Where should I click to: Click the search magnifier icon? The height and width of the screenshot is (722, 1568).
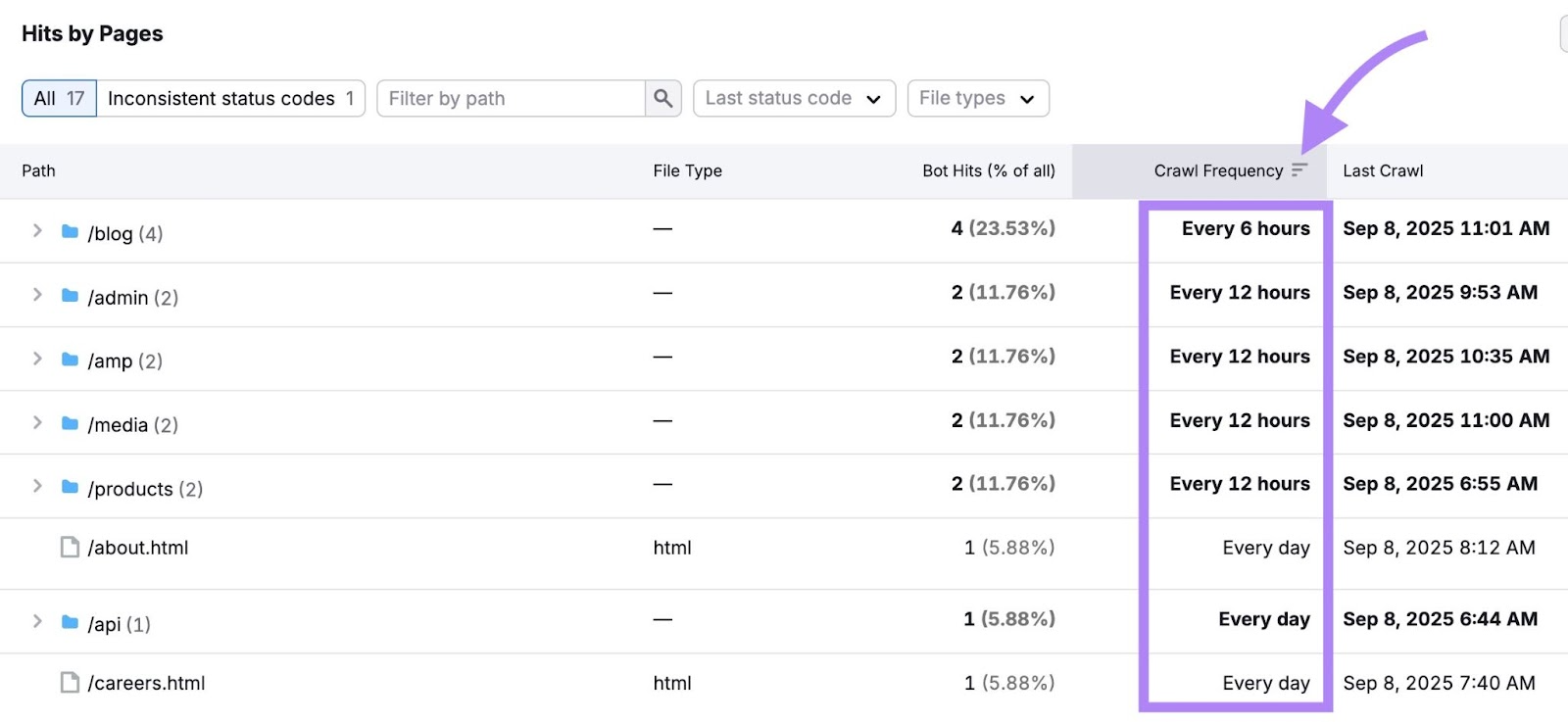coord(663,98)
